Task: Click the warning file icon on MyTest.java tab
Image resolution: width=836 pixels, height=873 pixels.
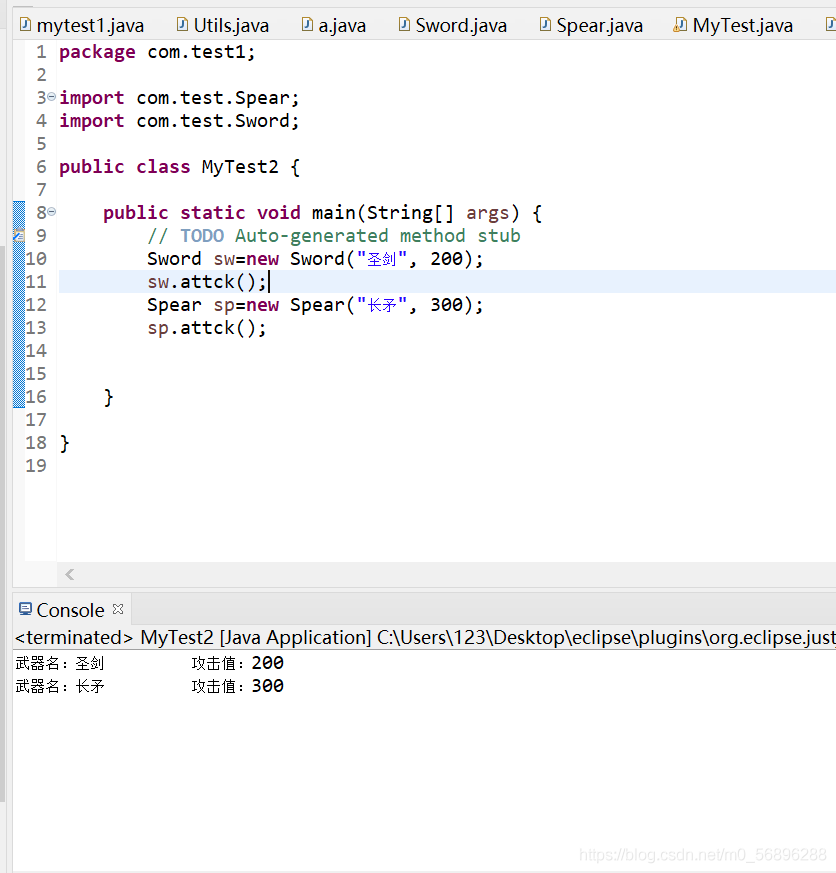Action: (x=680, y=24)
